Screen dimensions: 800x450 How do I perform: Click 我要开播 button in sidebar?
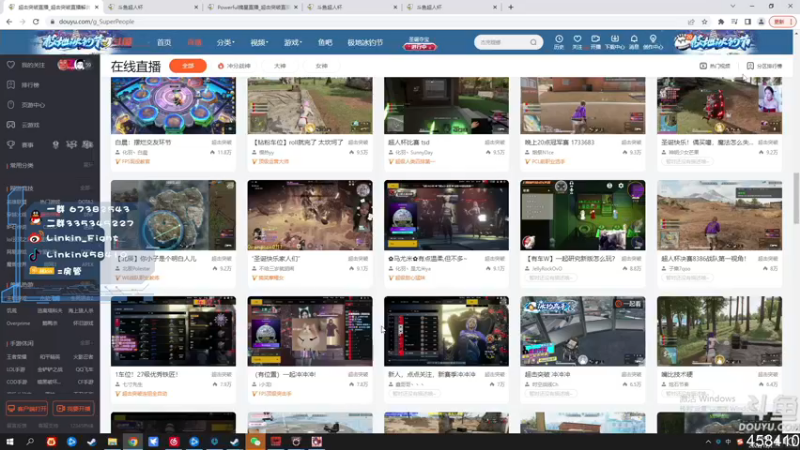click(x=73, y=409)
